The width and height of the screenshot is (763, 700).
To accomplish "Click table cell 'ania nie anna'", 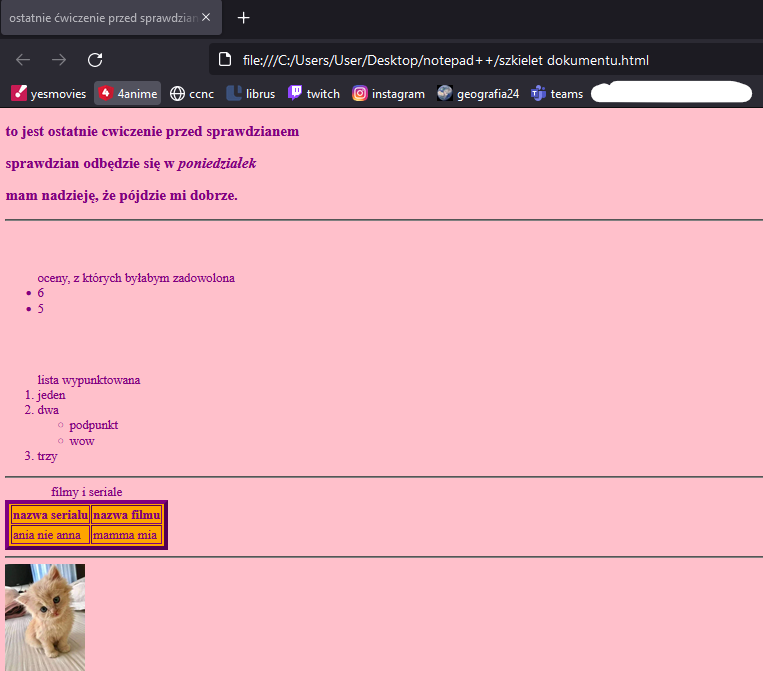I will point(50,535).
